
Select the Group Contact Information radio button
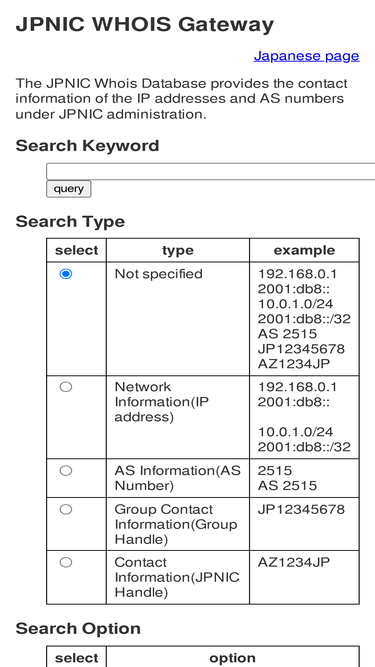(65, 510)
